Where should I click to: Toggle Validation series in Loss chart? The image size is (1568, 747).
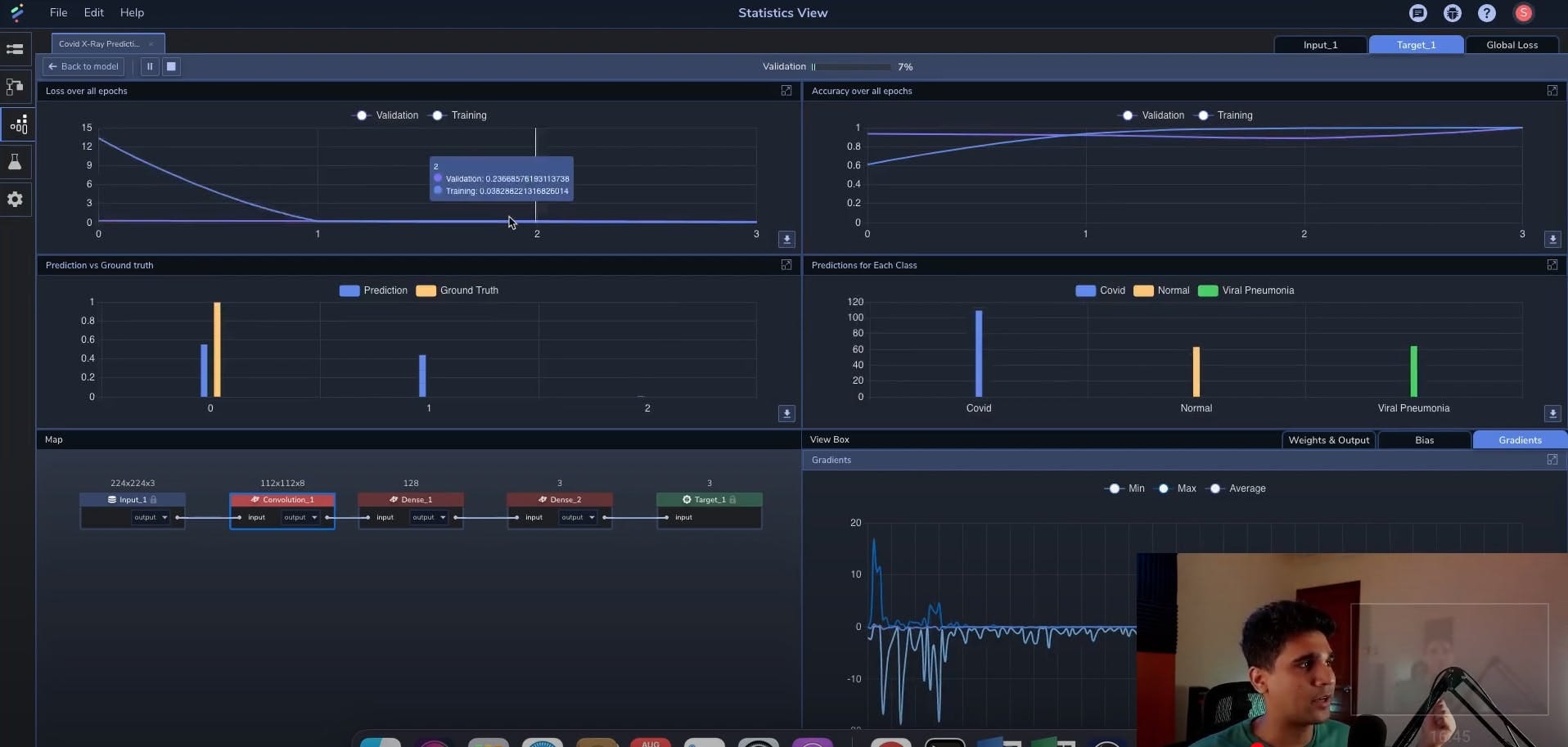click(x=362, y=115)
